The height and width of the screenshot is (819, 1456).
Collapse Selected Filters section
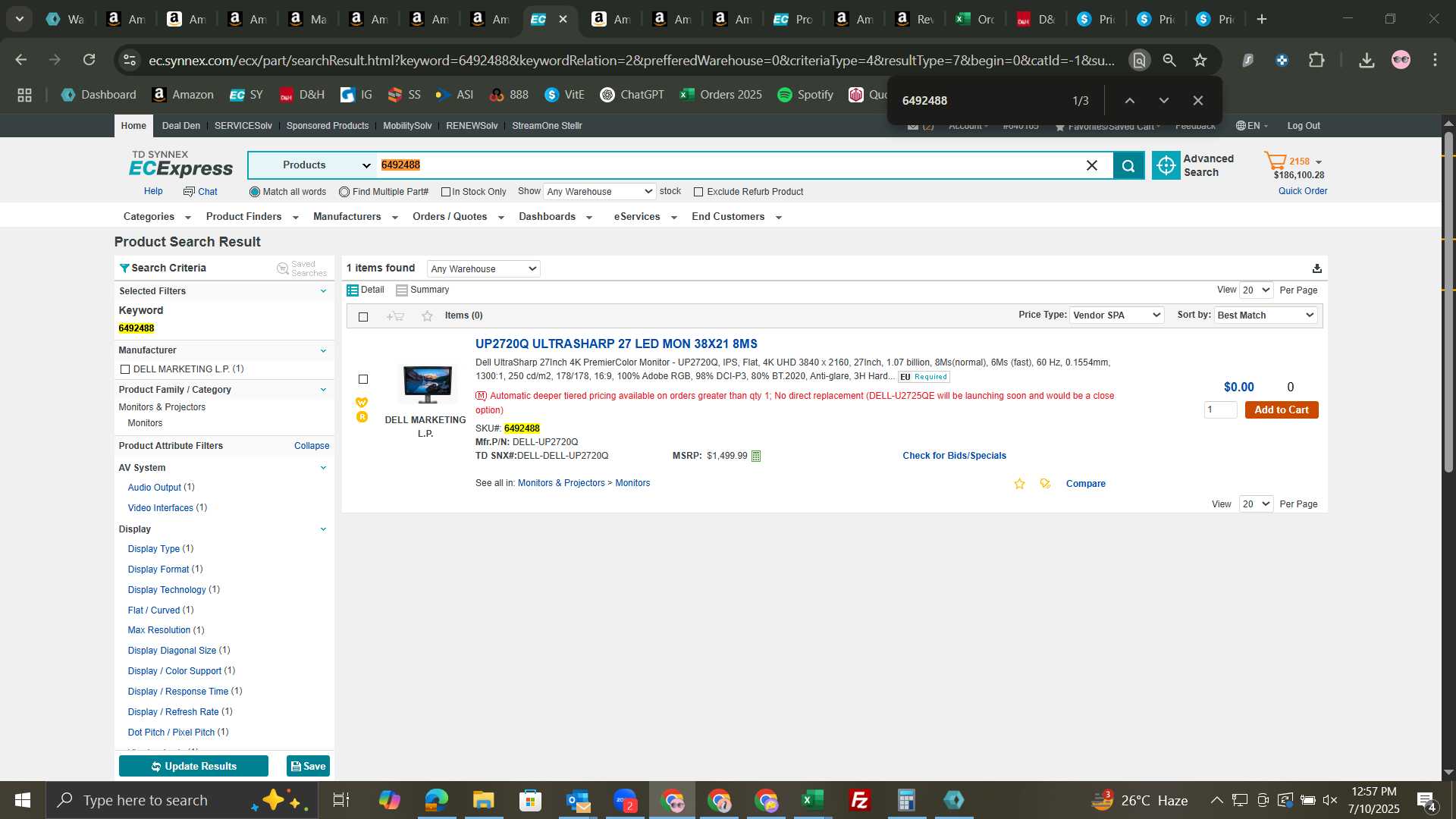(x=323, y=291)
